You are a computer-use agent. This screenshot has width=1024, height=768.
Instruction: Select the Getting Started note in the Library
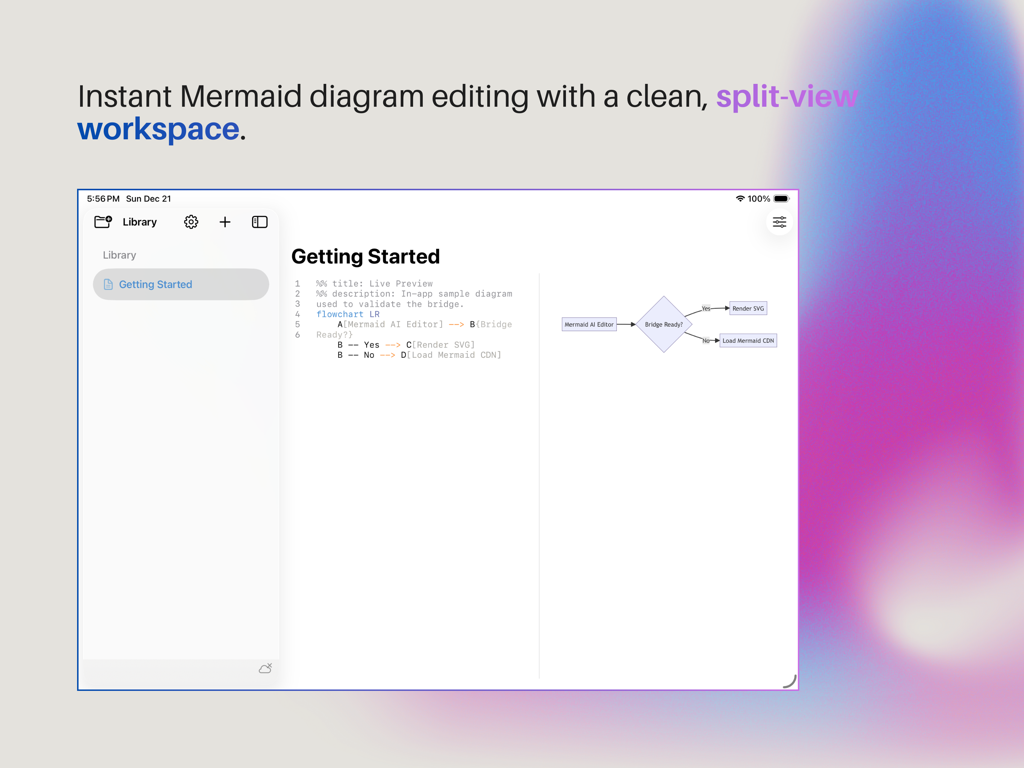(x=157, y=284)
